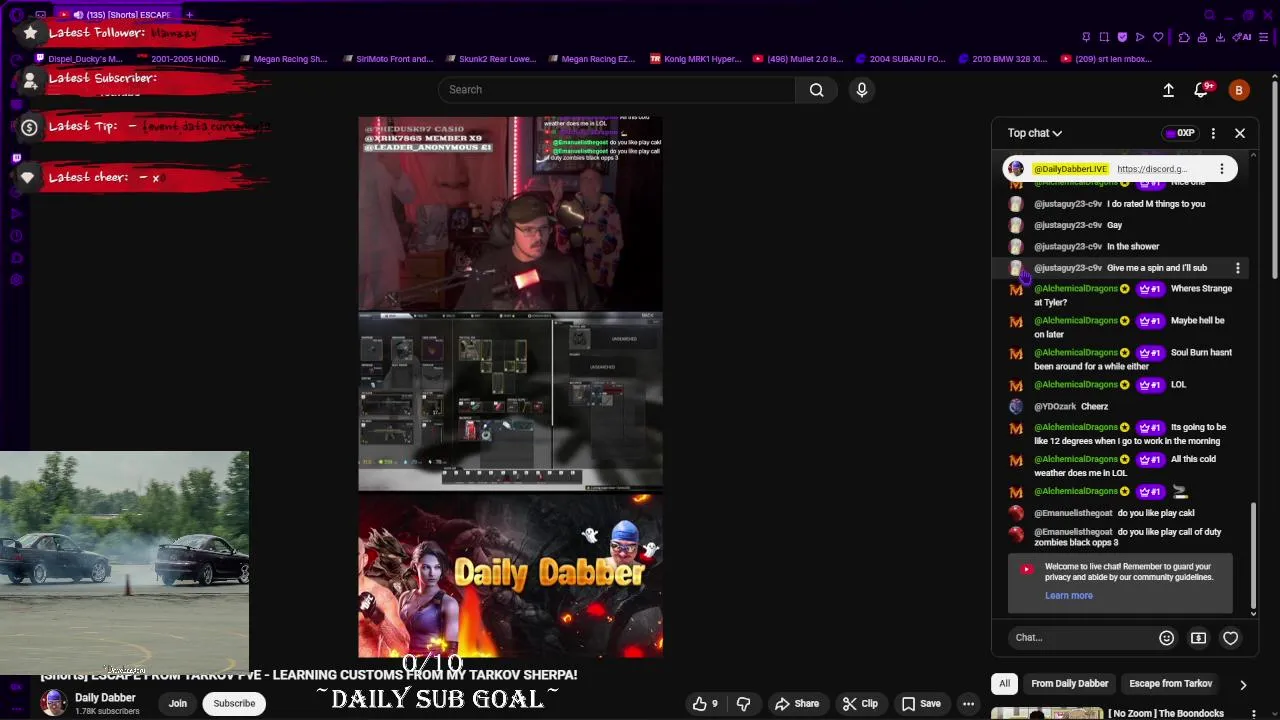The width and height of the screenshot is (1280, 720).
Task: Subscribe to Daily Dabber
Action: 234,703
